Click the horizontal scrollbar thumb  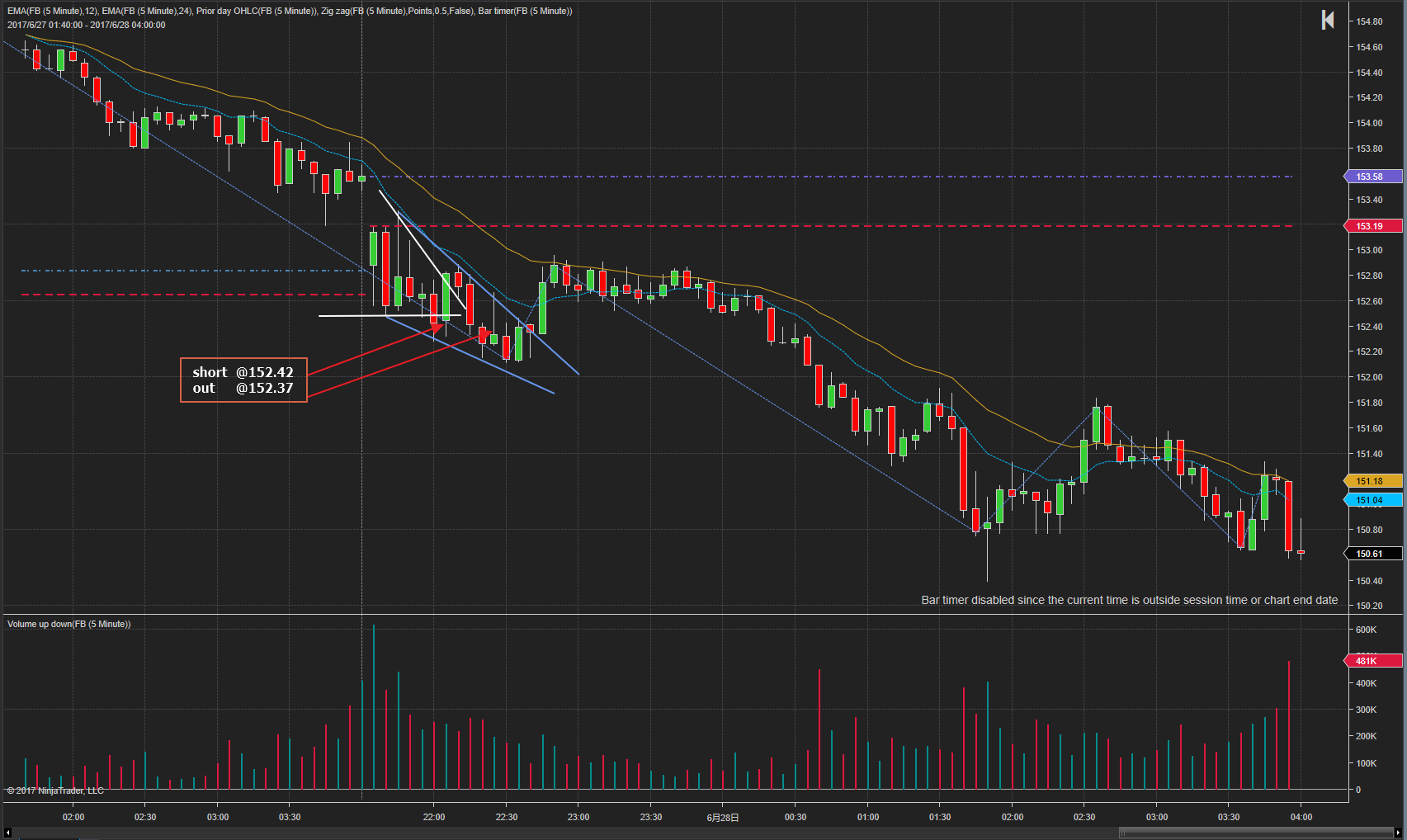(1255, 833)
